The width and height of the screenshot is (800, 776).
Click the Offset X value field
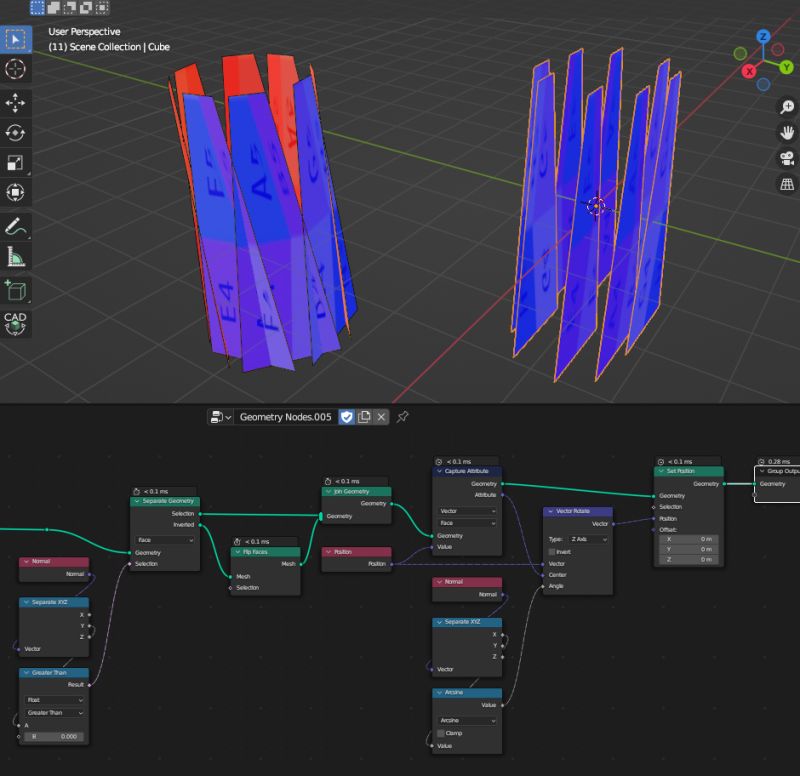point(688,539)
